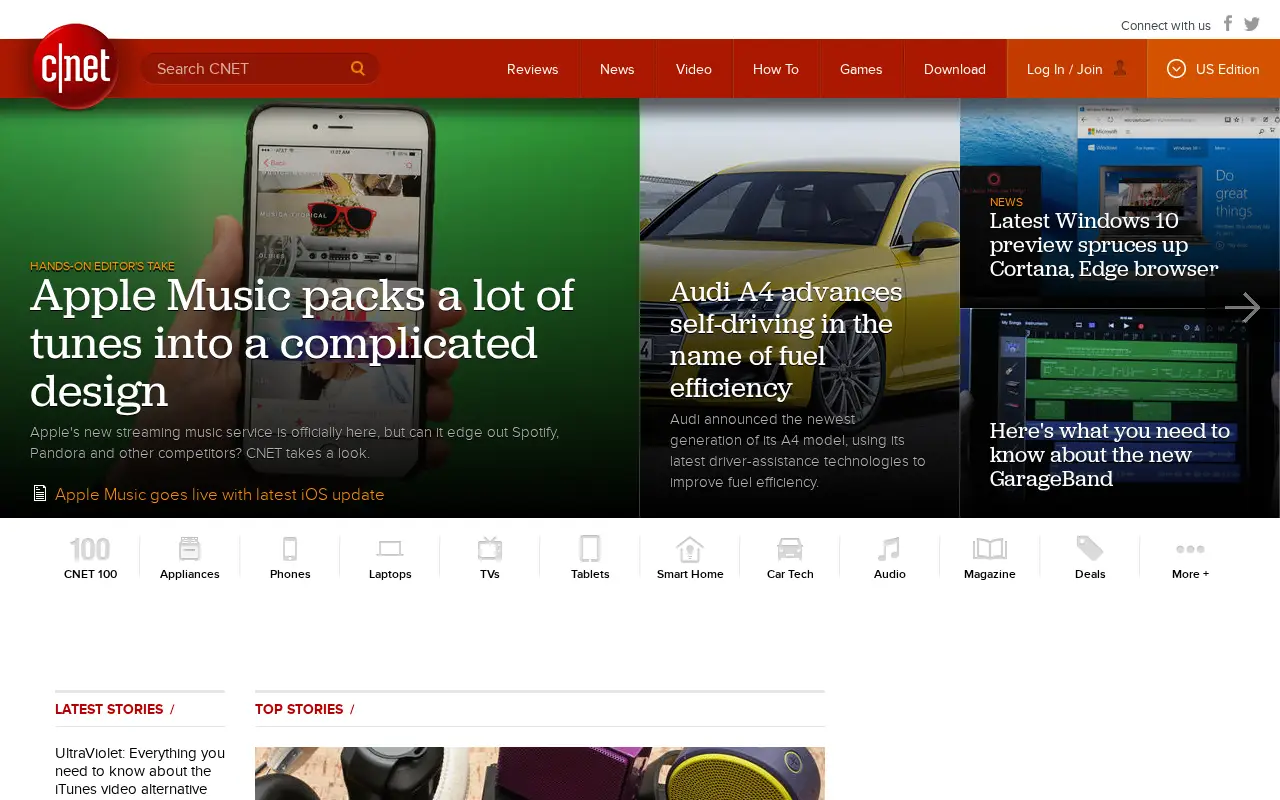Image resolution: width=1280 pixels, height=800 pixels.
Task: Open 'Apple Music goes live with latest iOS update' link
Action: pos(220,494)
